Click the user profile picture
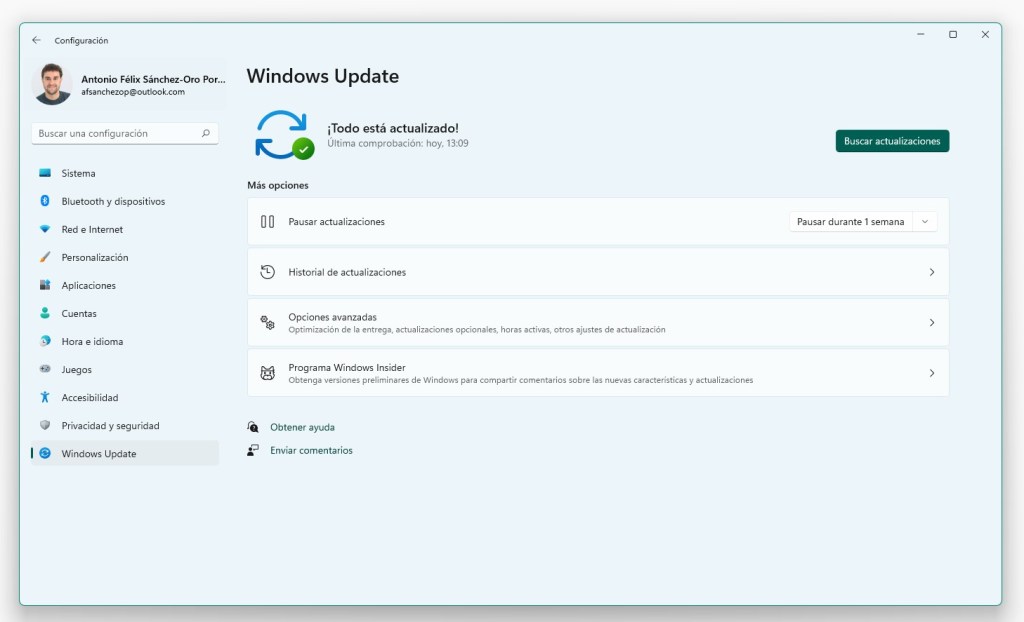1024x622 pixels. (52, 85)
